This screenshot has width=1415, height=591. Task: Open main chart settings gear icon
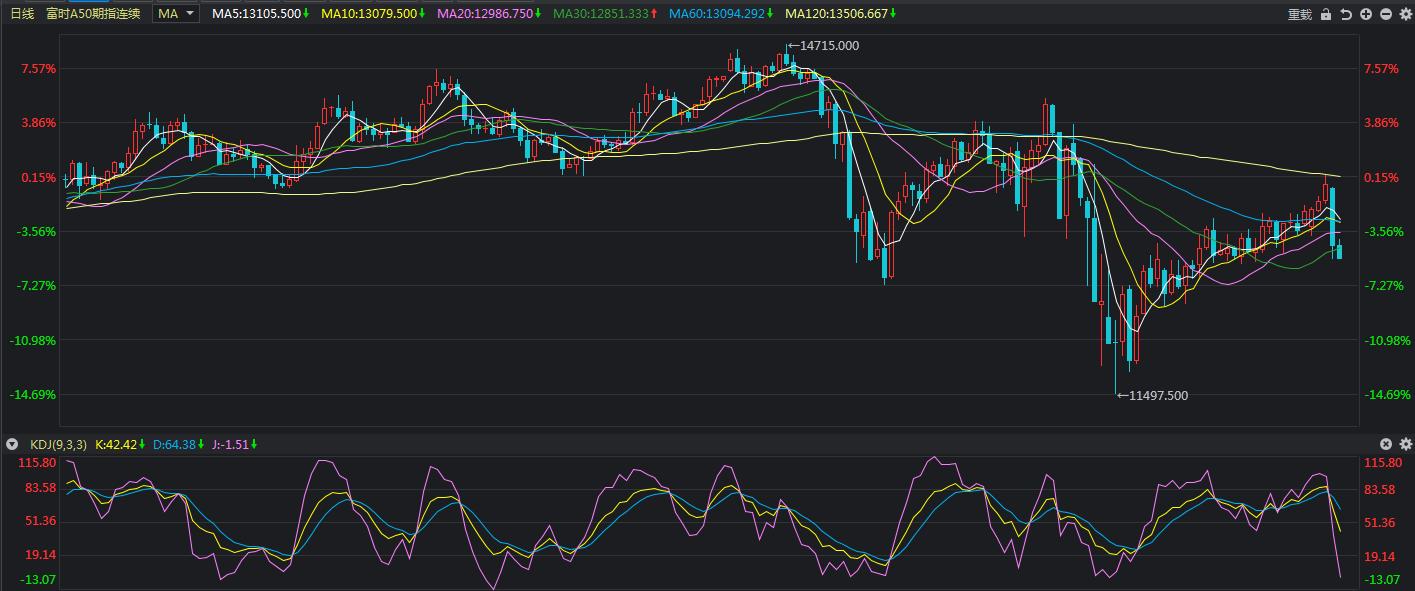1405,14
